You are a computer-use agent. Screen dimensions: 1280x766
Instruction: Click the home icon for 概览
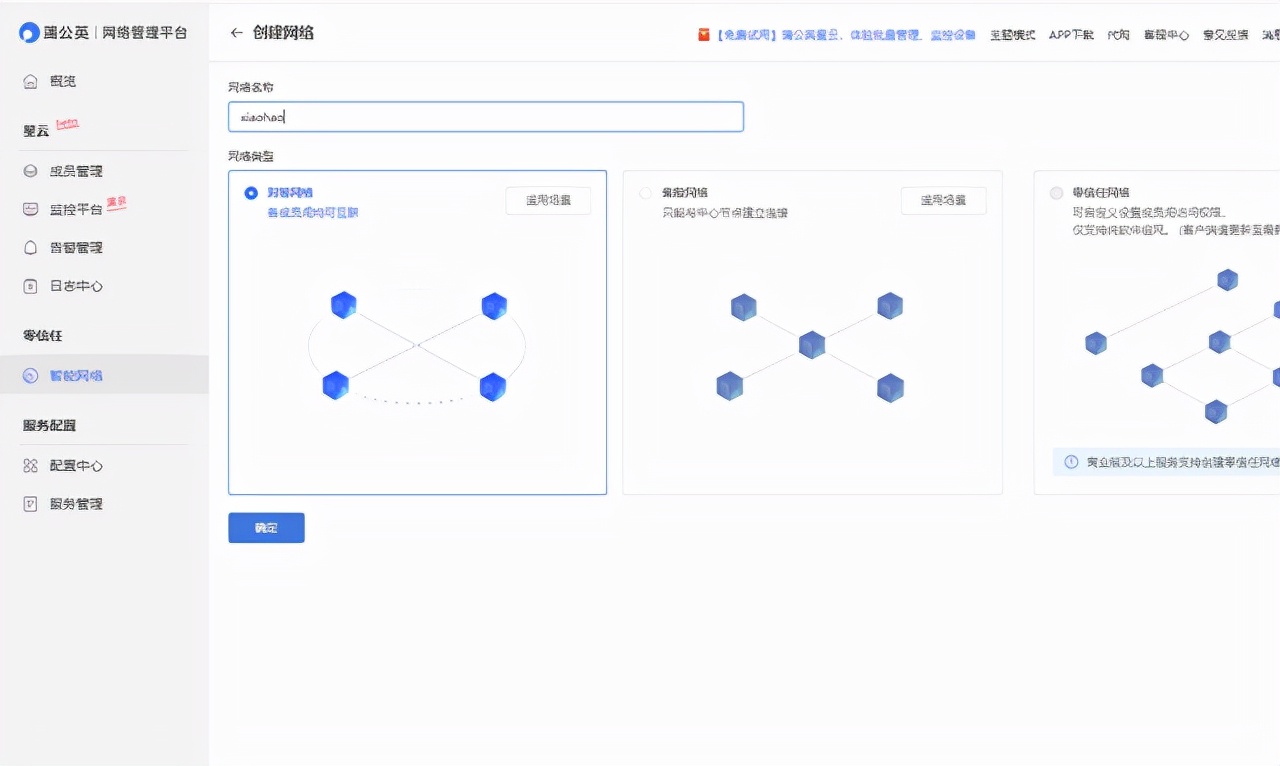pyautogui.click(x=31, y=81)
